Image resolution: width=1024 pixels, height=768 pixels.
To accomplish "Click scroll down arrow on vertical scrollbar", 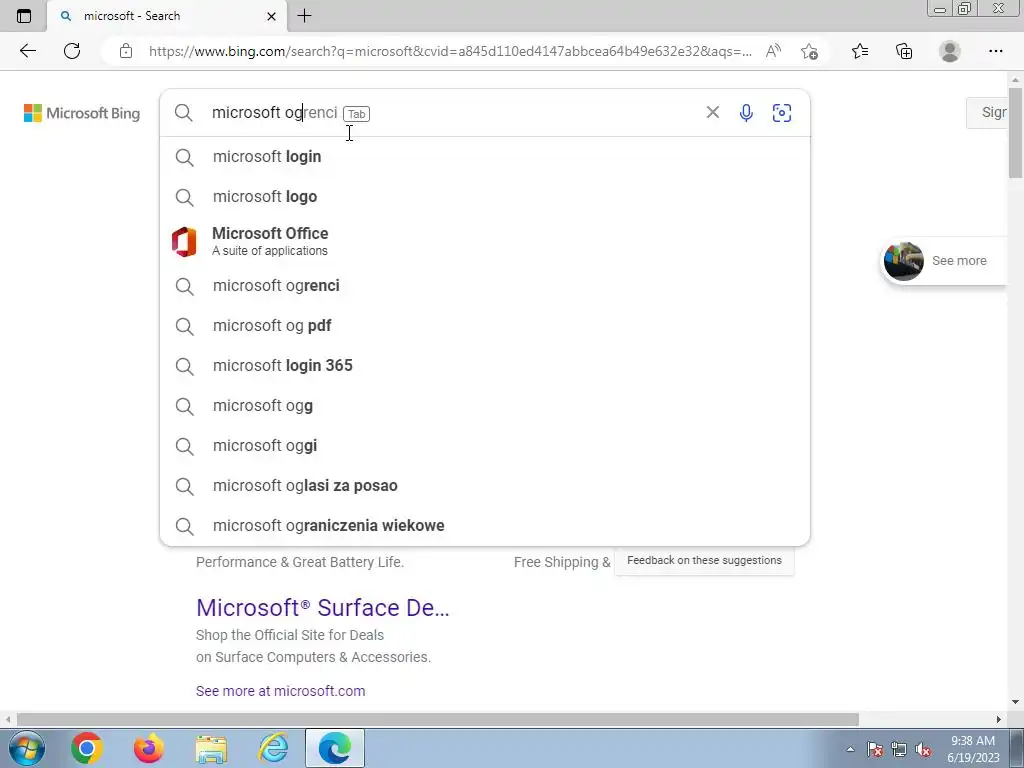I will 1016,702.
